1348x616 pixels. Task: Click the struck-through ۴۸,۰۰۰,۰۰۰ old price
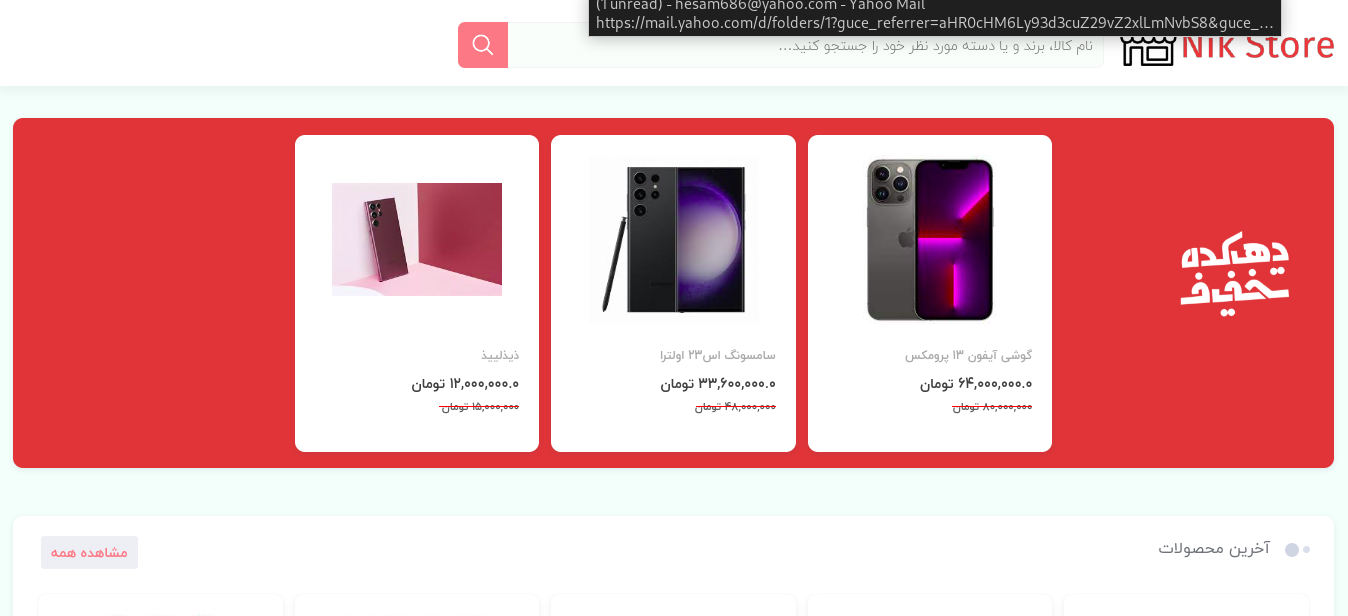735,407
